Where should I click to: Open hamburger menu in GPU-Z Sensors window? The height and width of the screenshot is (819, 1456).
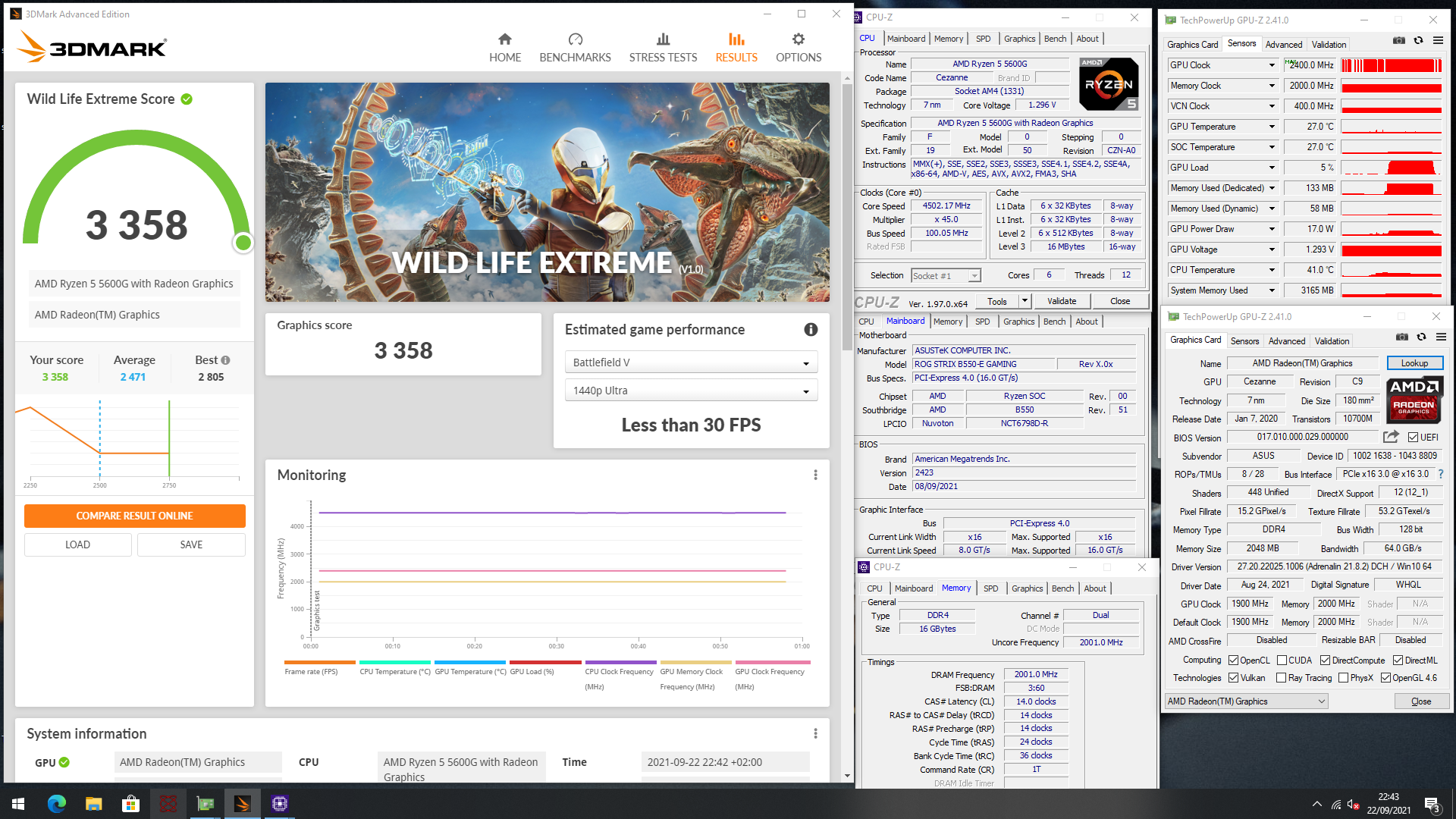point(1438,41)
